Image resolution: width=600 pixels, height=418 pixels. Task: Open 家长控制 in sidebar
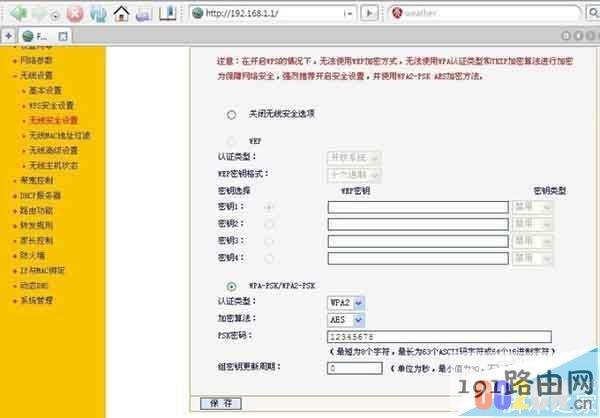click(x=36, y=240)
